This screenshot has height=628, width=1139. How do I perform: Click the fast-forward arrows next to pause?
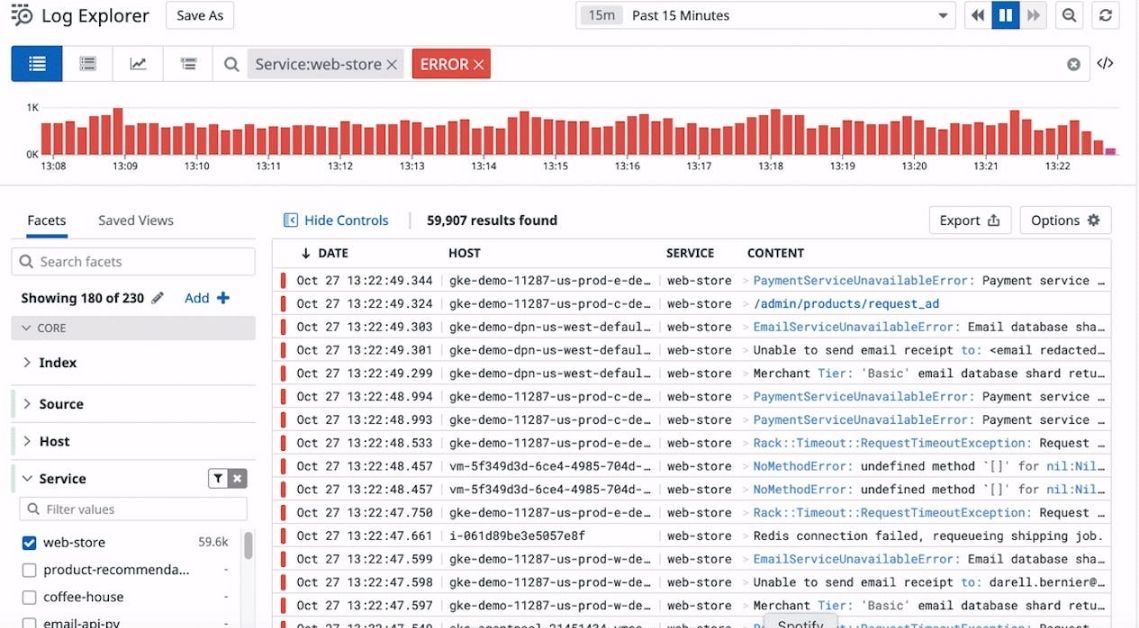(1031, 15)
